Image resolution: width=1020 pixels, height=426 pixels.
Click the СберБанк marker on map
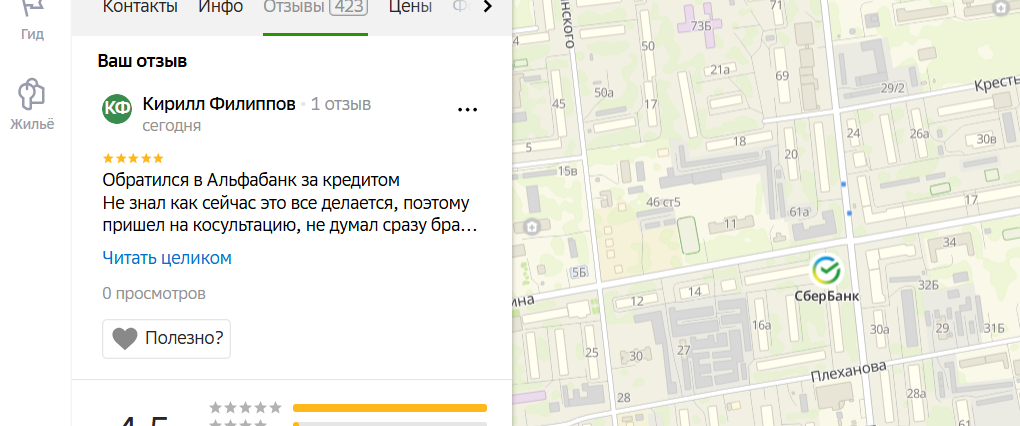[x=827, y=270]
